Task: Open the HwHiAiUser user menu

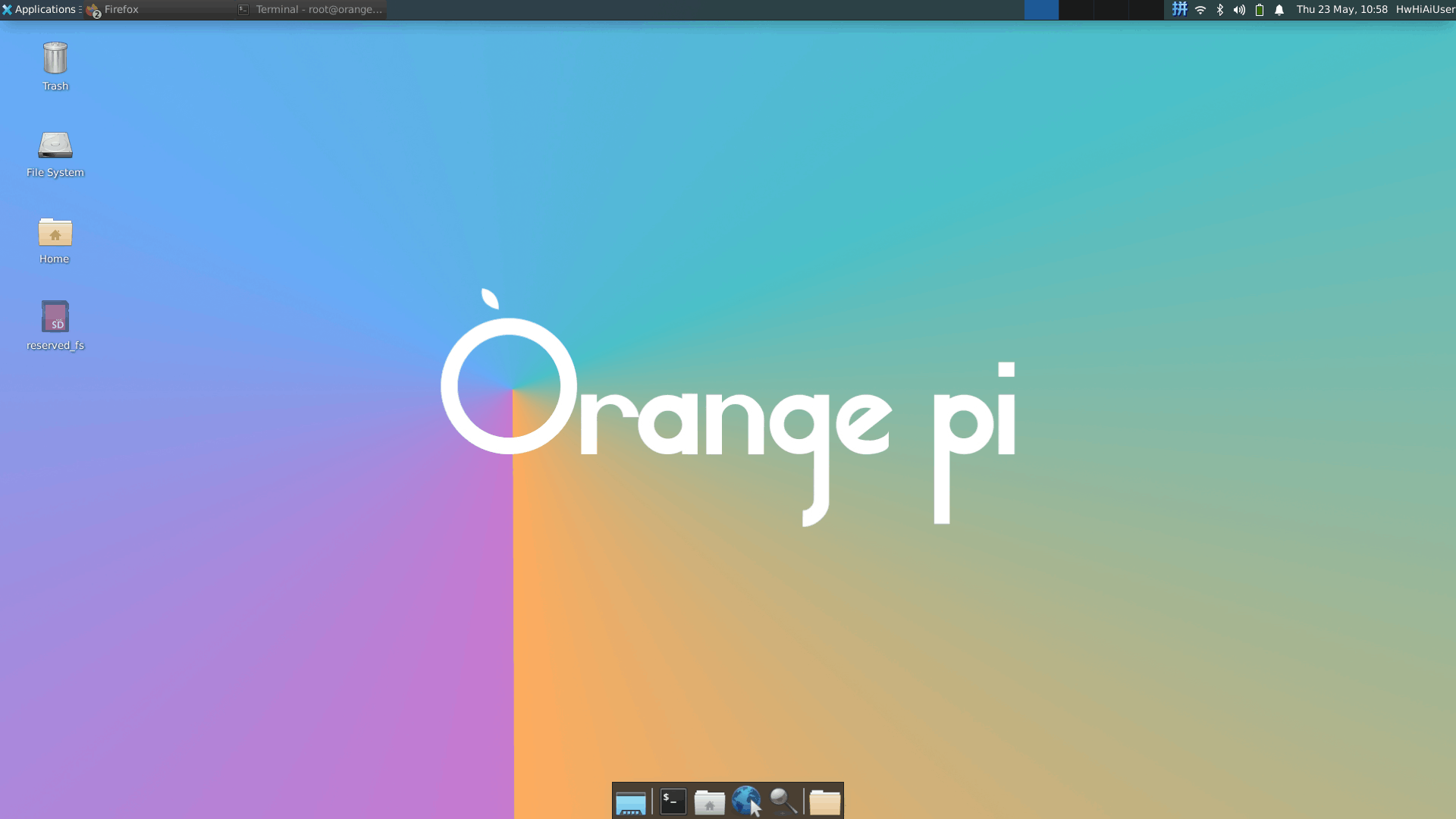Action: point(1425,10)
